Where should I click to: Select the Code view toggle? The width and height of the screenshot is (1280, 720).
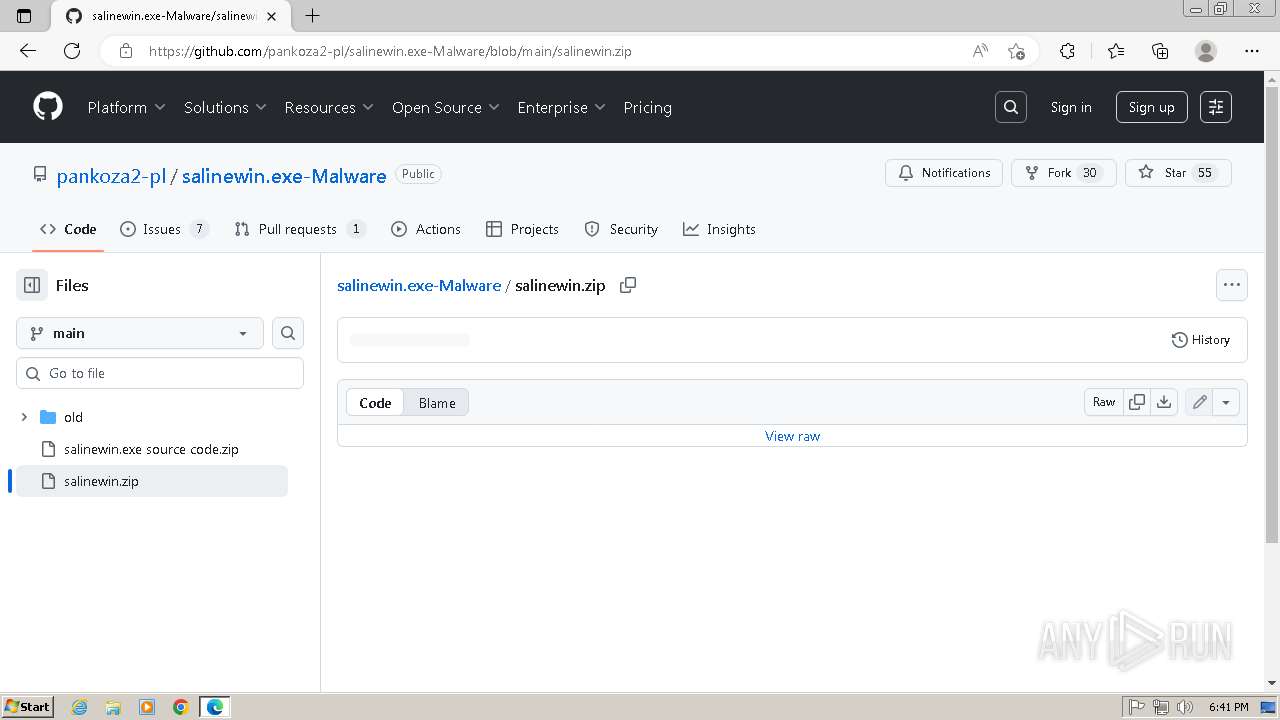click(375, 402)
